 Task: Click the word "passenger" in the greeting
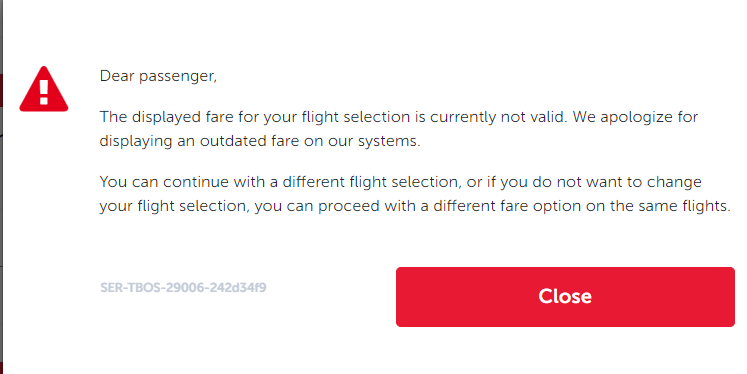coord(176,77)
